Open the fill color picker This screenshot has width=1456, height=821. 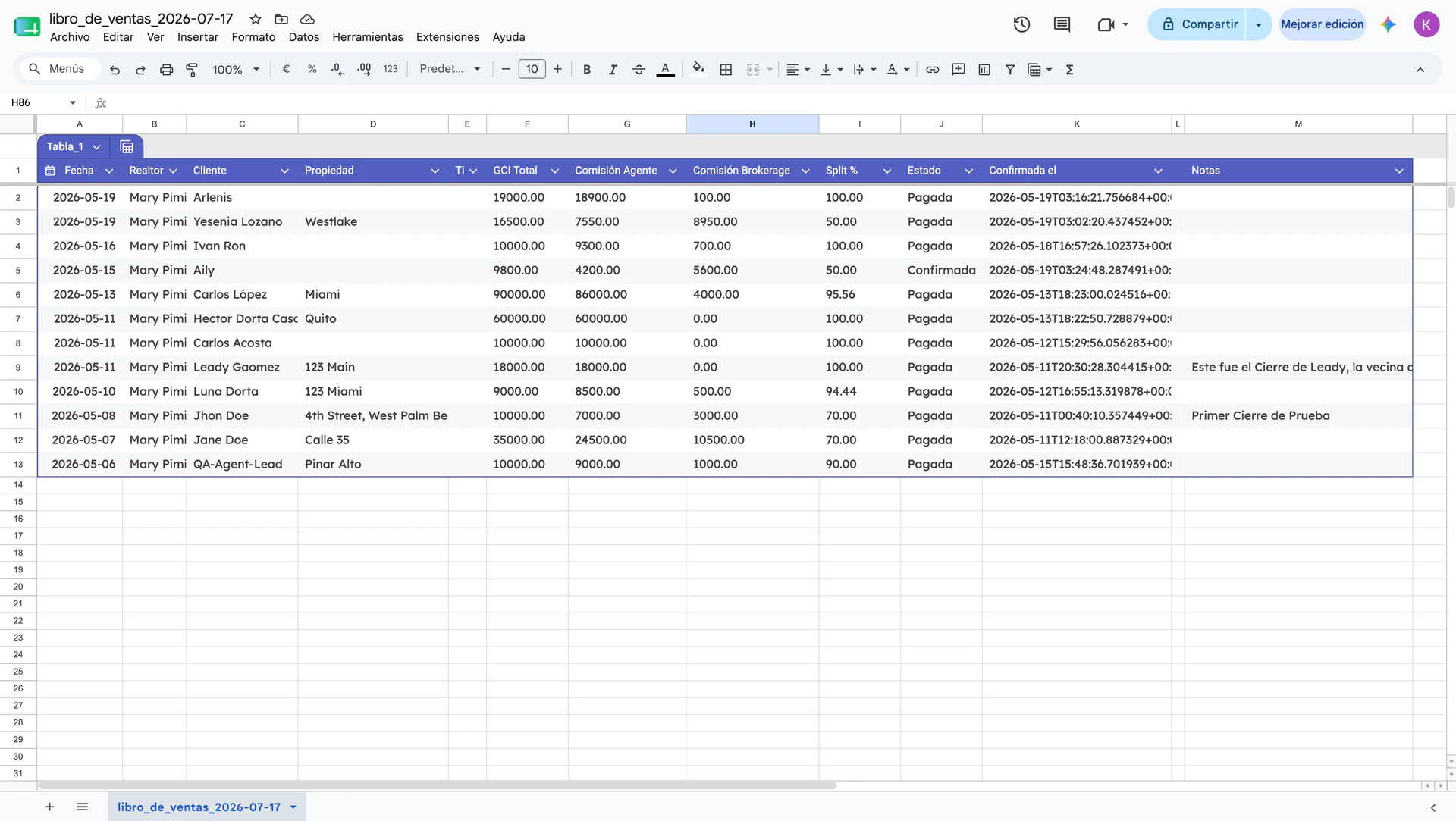click(x=698, y=69)
